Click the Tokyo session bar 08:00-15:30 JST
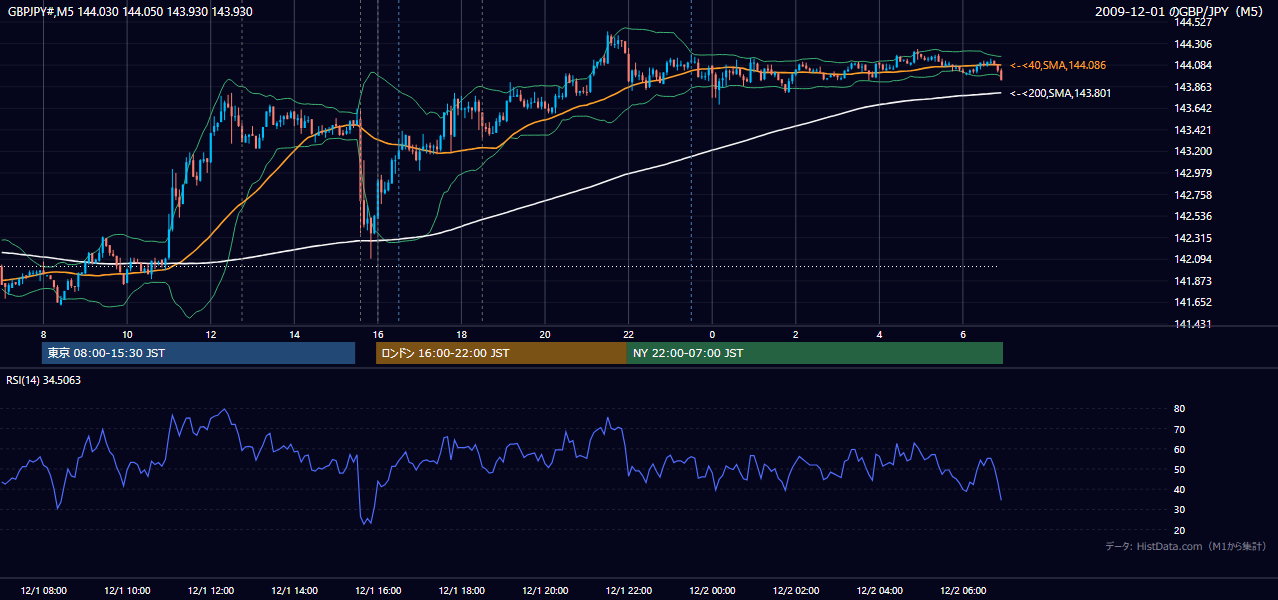The image size is (1278, 600). pyautogui.click(x=198, y=353)
